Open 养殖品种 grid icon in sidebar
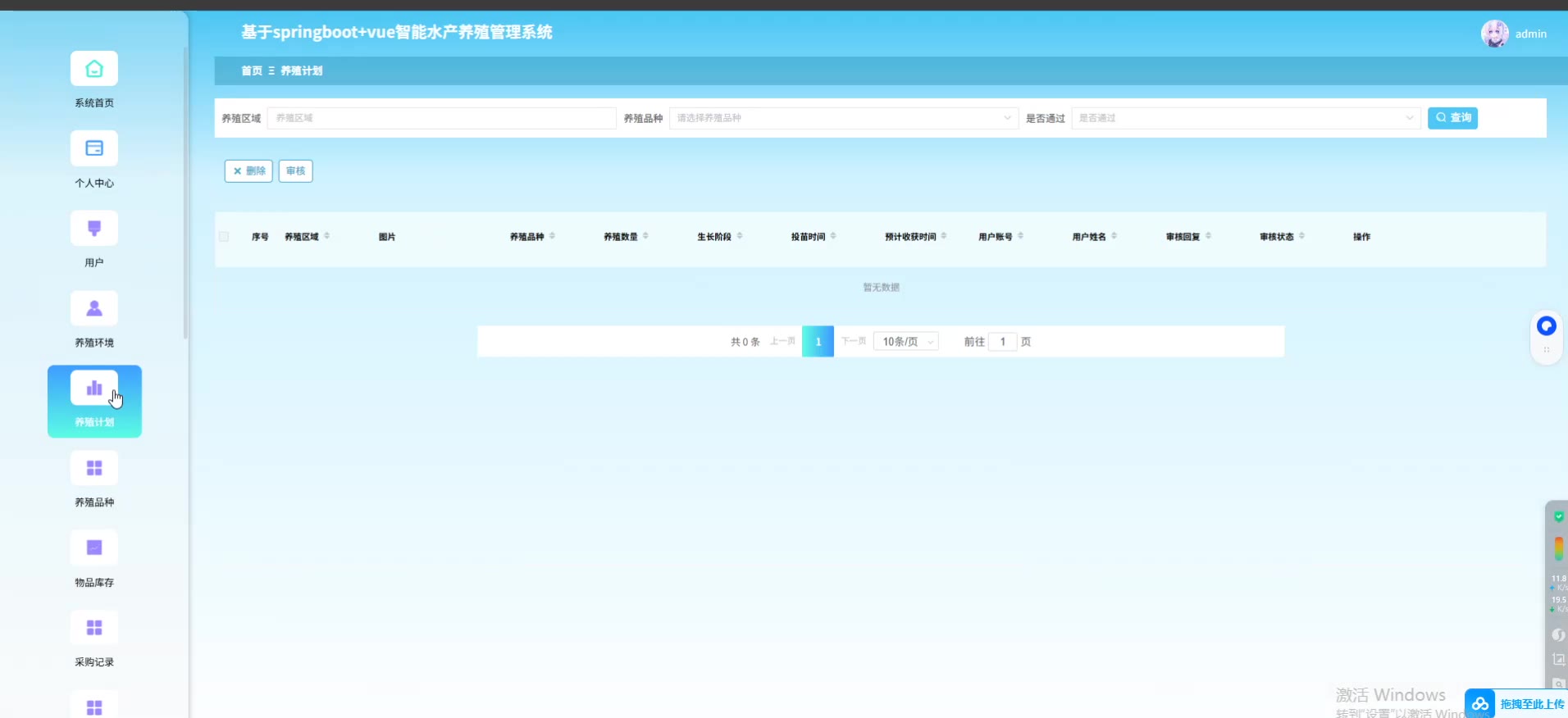The height and width of the screenshot is (718, 1568). coord(94,468)
